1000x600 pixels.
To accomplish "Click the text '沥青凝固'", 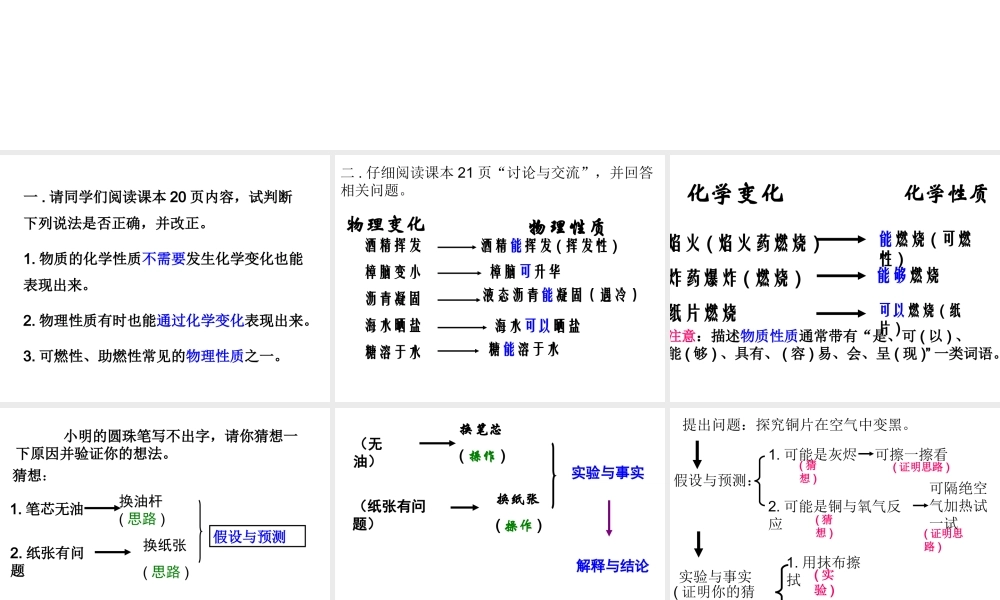I will 393,298.
